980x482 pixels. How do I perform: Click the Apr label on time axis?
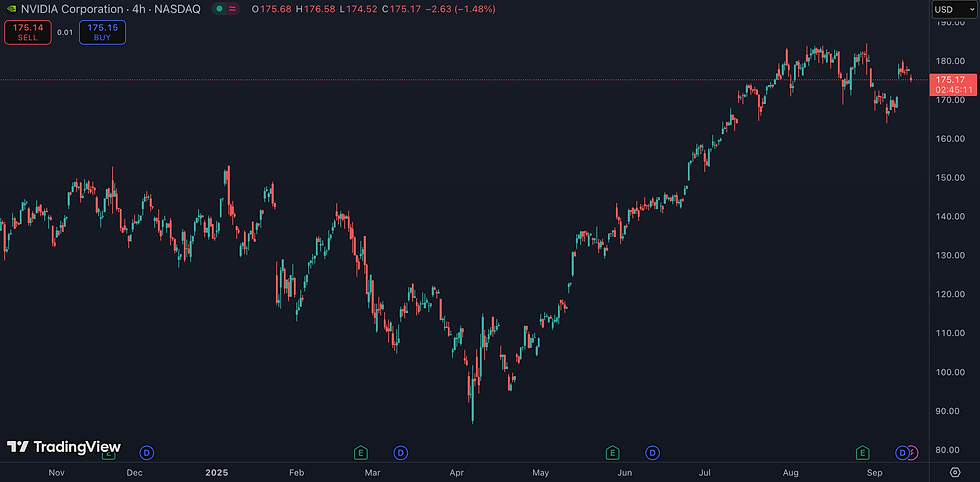pyautogui.click(x=457, y=473)
